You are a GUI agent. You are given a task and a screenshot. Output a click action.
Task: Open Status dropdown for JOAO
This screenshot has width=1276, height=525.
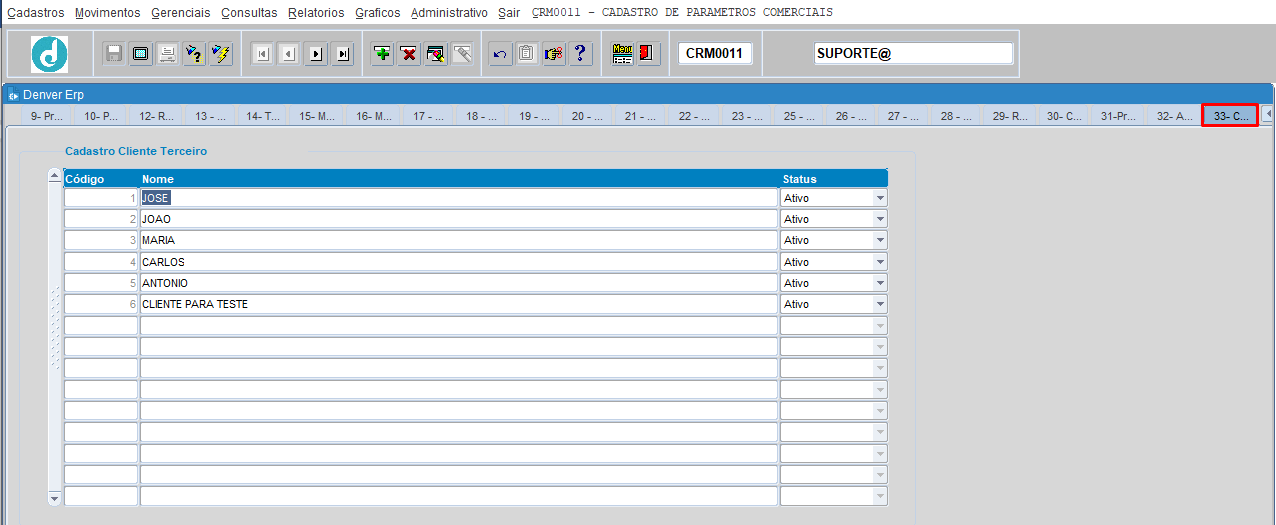[880, 219]
